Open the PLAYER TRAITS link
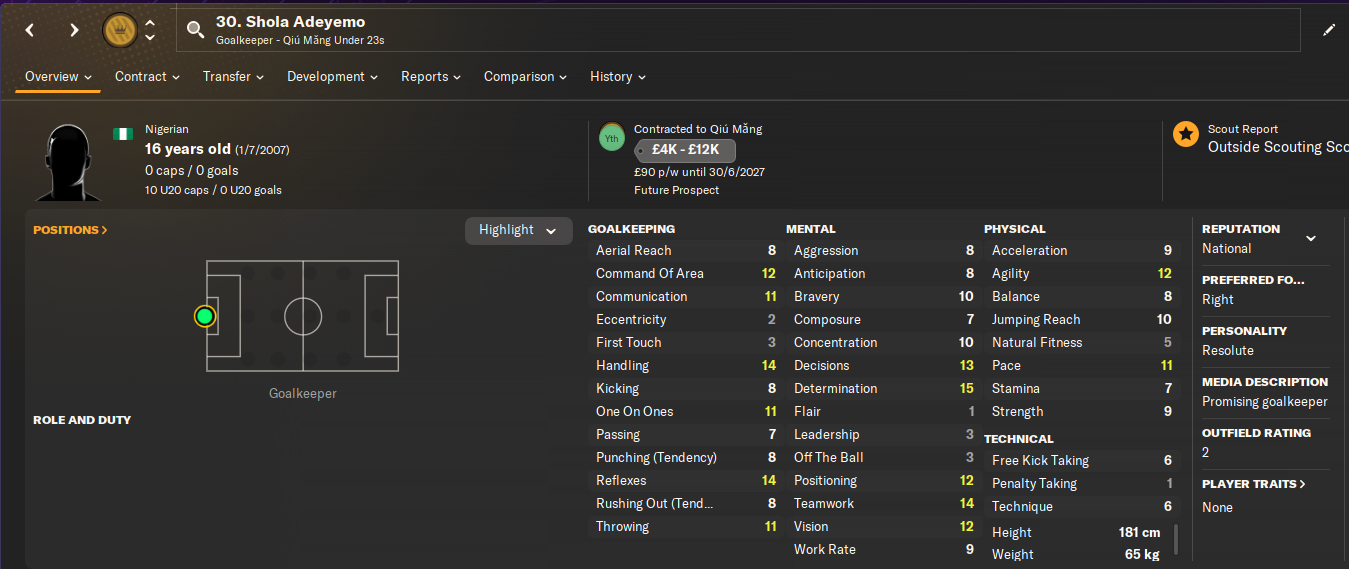The width and height of the screenshot is (1349, 569). click(1254, 484)
